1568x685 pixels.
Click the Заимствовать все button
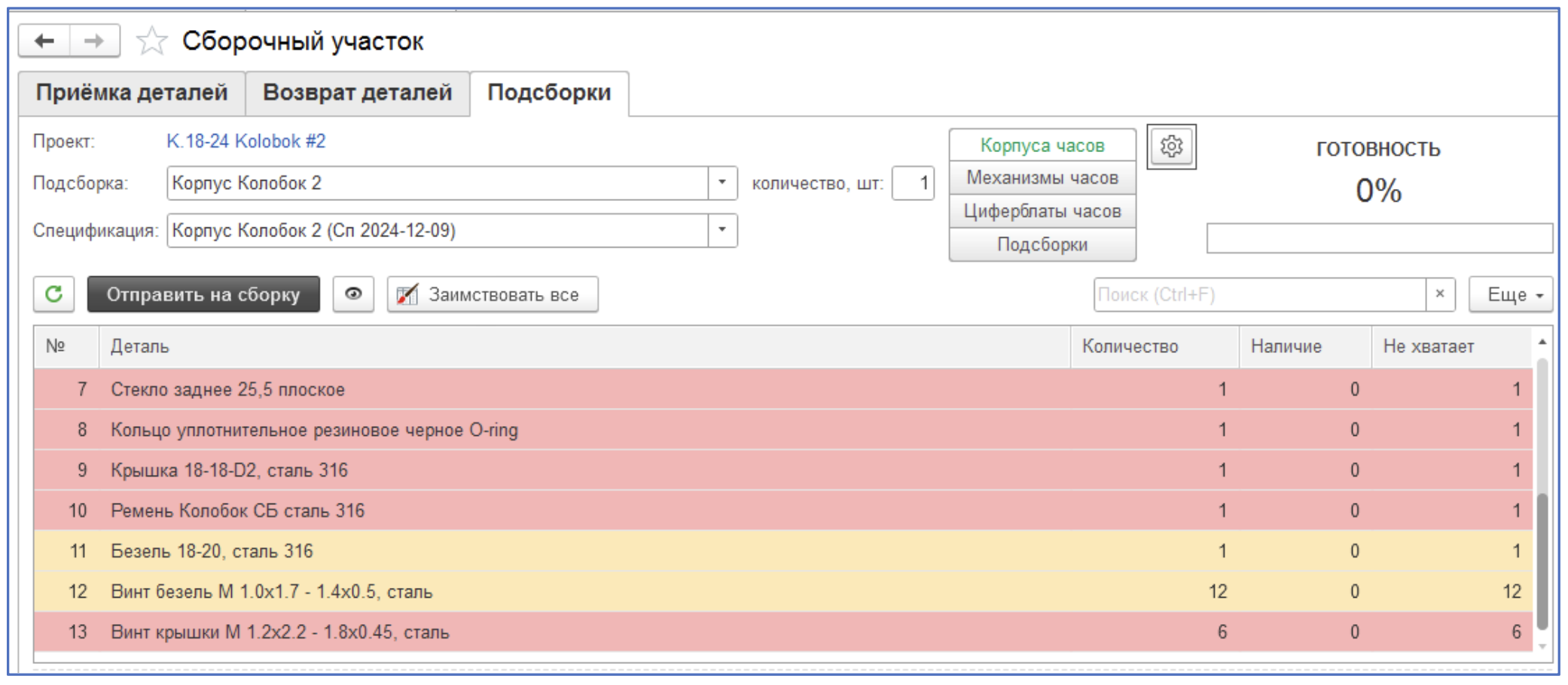493,294
